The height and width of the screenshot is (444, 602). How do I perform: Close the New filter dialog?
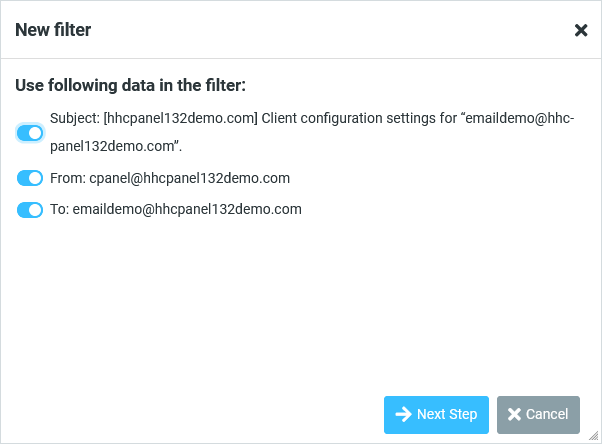(x=581, y=30)
